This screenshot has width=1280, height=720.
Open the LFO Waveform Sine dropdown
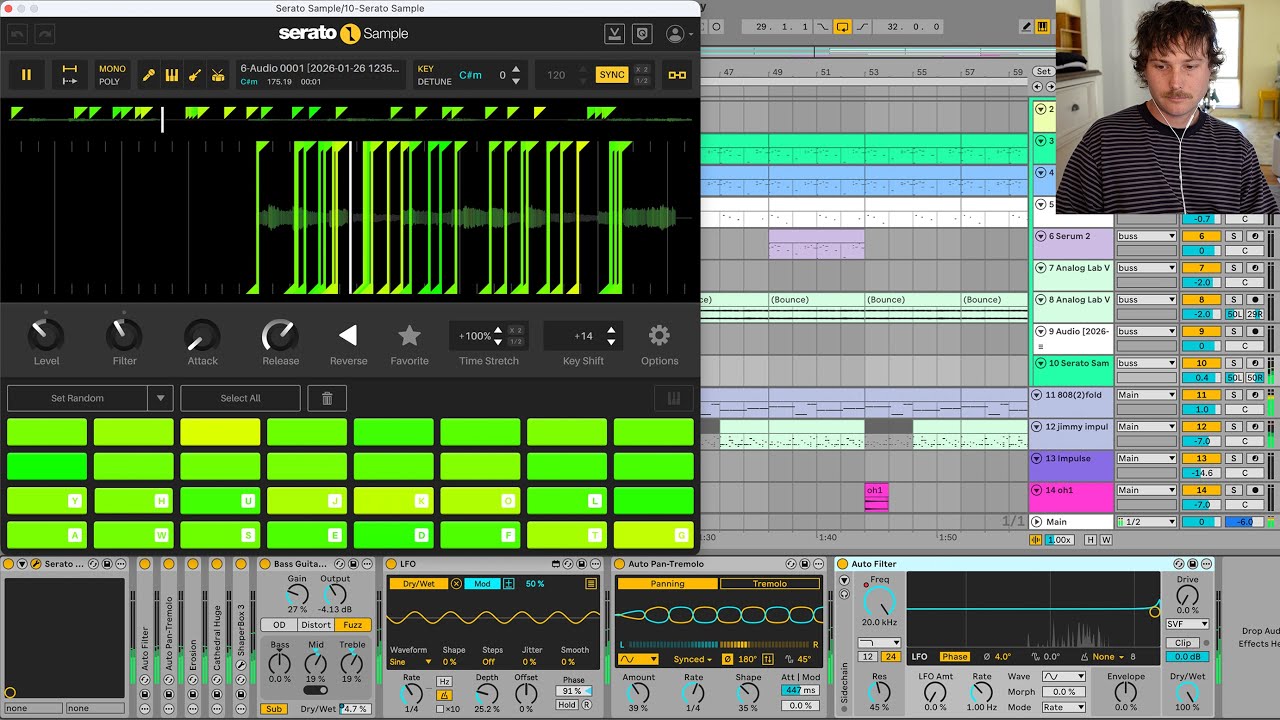coord(411,662)
